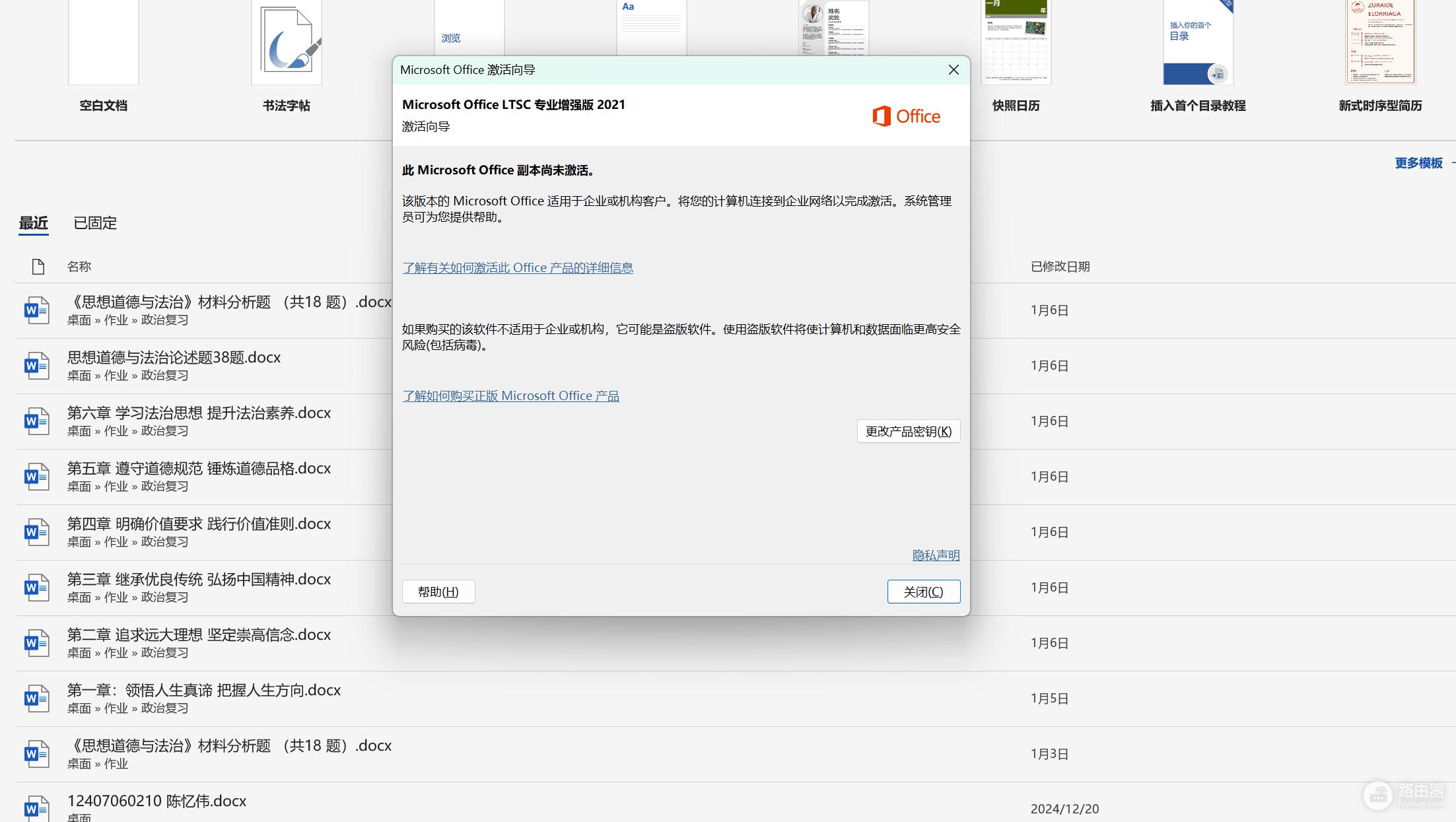Open link on buying genuine Microsoft Office

point(510,395)
